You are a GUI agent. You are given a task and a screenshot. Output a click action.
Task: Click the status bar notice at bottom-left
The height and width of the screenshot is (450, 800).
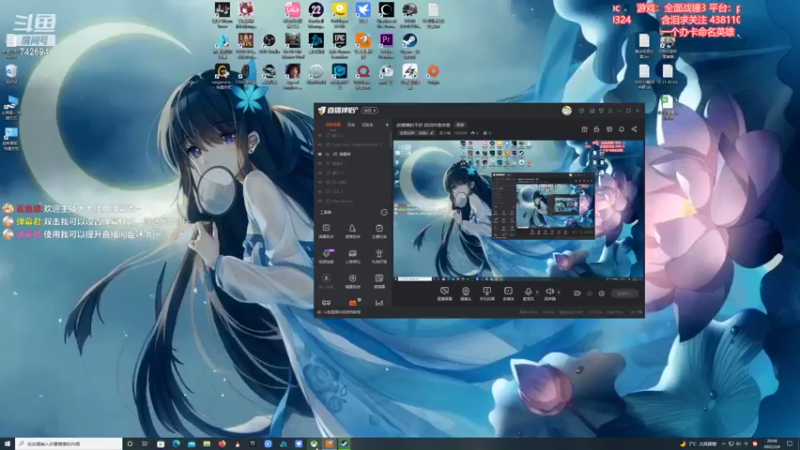coord(339,312)
